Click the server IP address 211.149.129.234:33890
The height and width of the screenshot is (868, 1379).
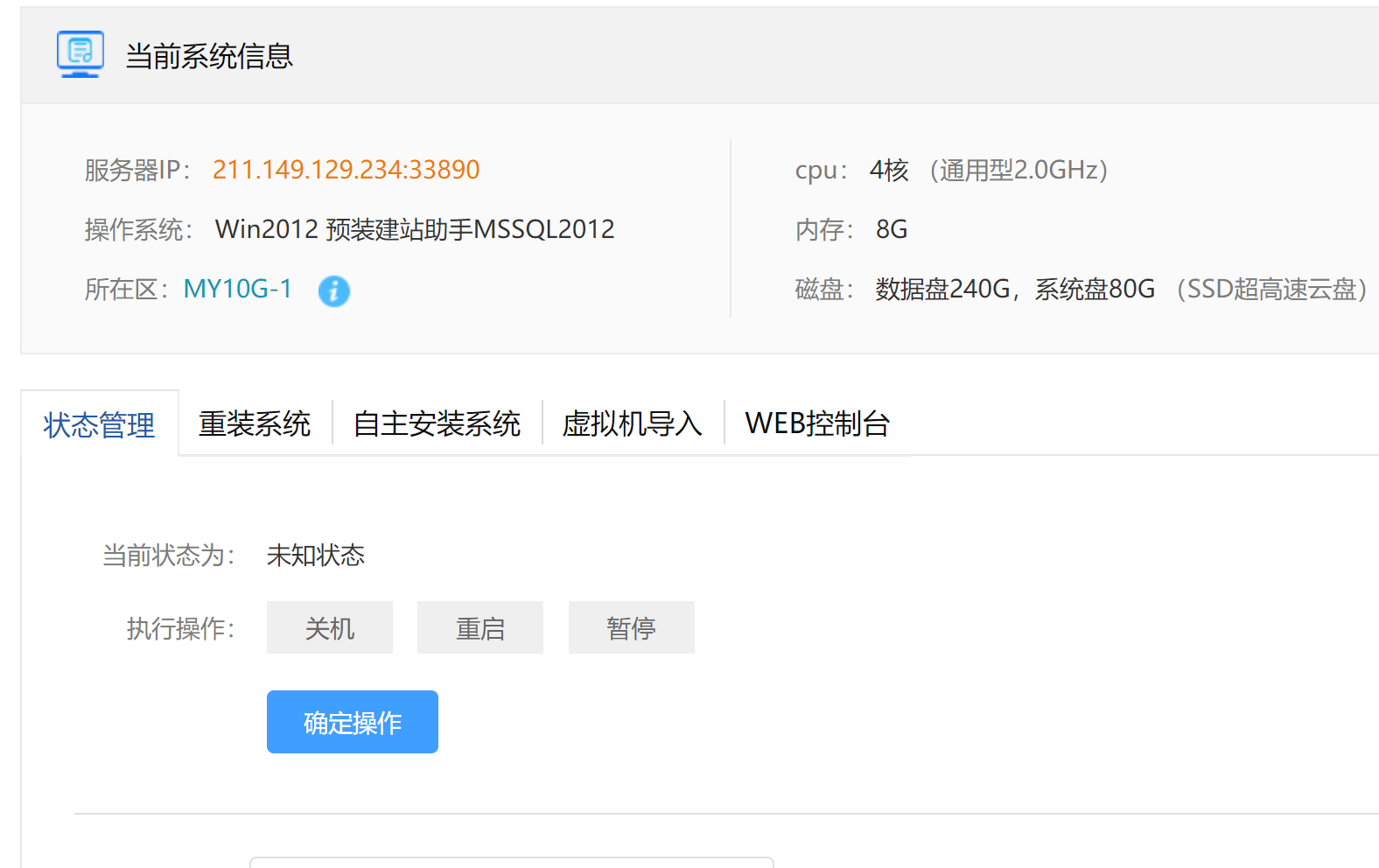(x=346, y=170)
